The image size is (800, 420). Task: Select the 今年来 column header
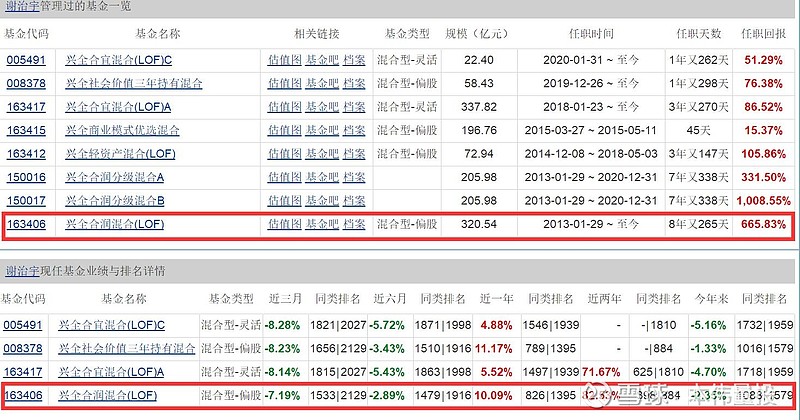711,299
